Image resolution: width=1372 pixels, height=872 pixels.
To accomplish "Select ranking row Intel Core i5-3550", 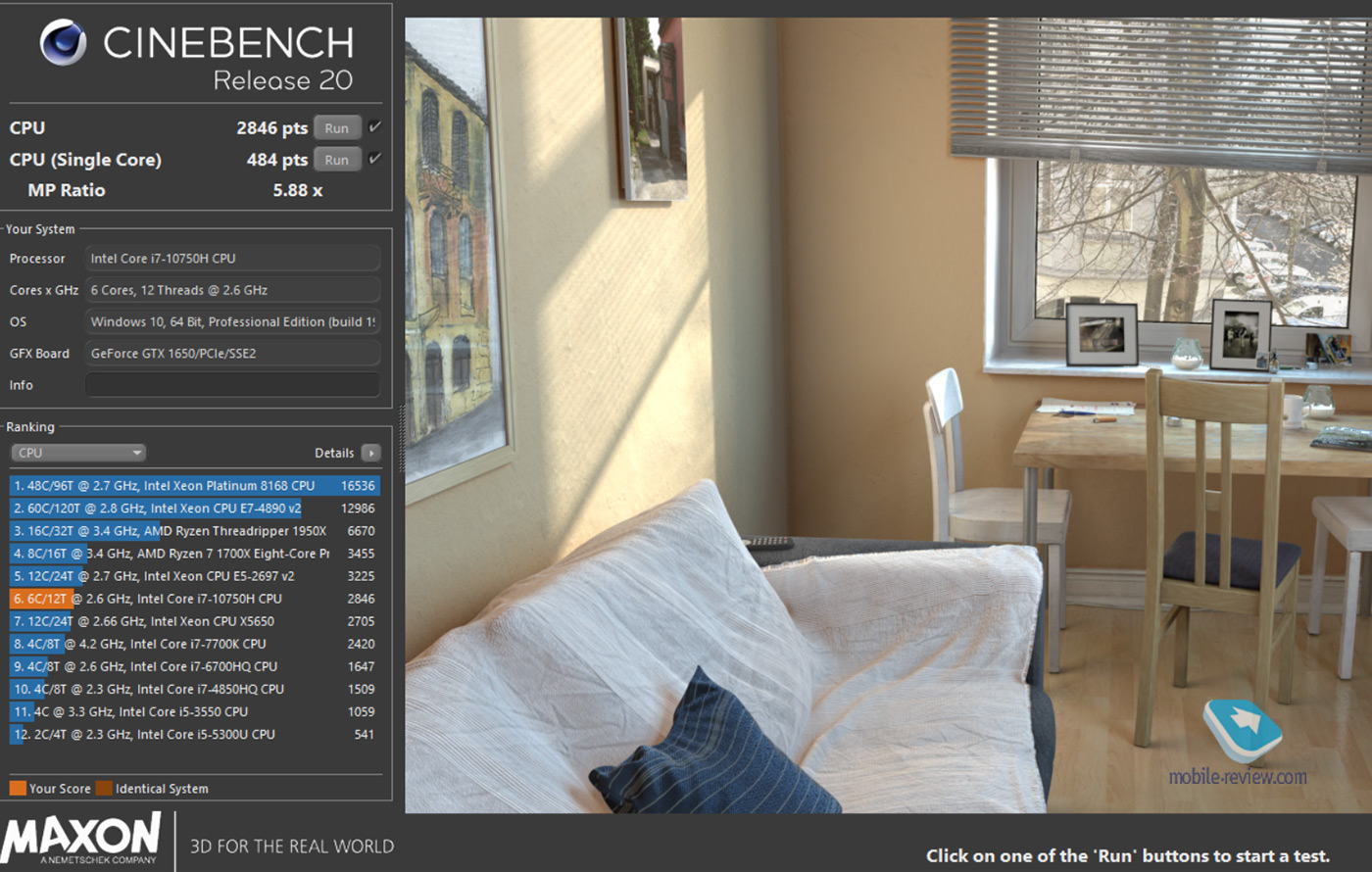I will [194, 711].
